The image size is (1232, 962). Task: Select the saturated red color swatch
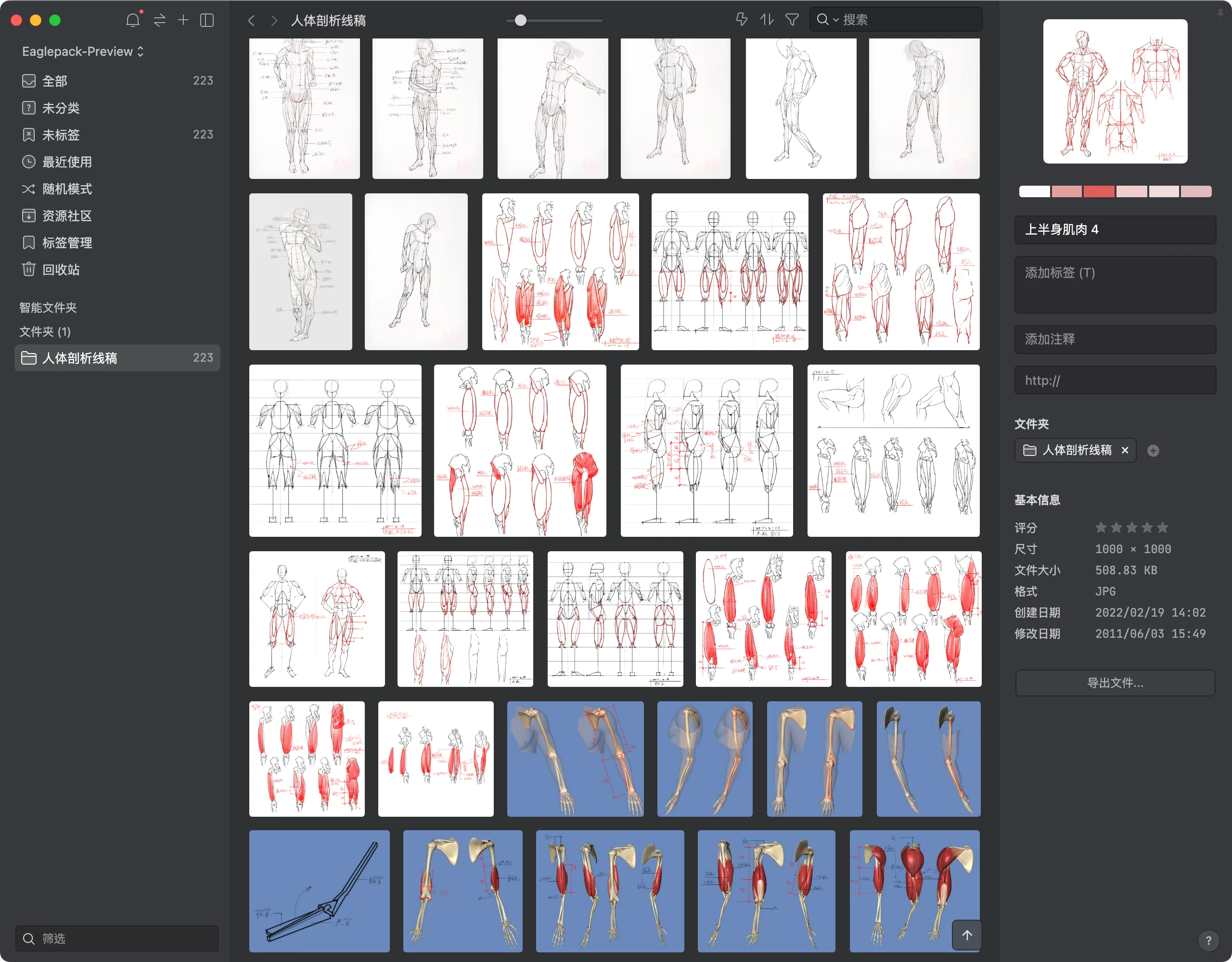[1099, 191]
